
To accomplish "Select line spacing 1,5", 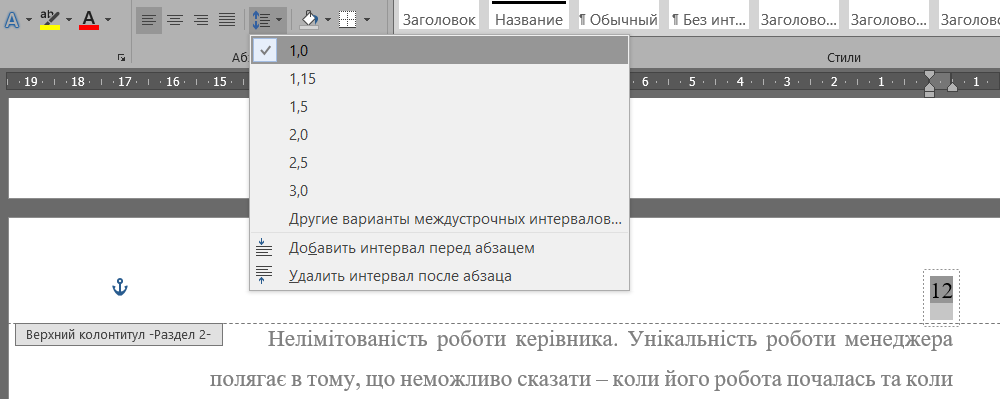I will 439,107.
